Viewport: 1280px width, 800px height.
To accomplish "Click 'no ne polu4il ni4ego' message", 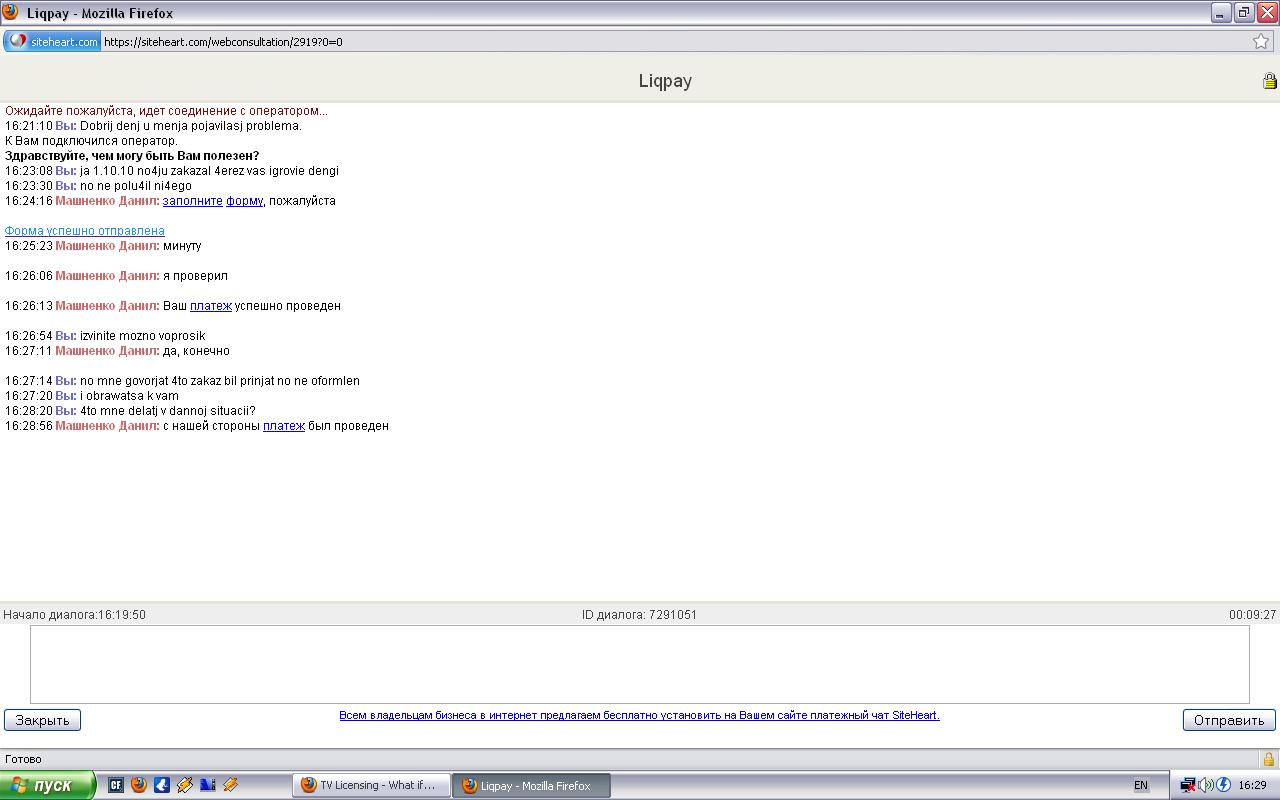I will tap(135, 186).
